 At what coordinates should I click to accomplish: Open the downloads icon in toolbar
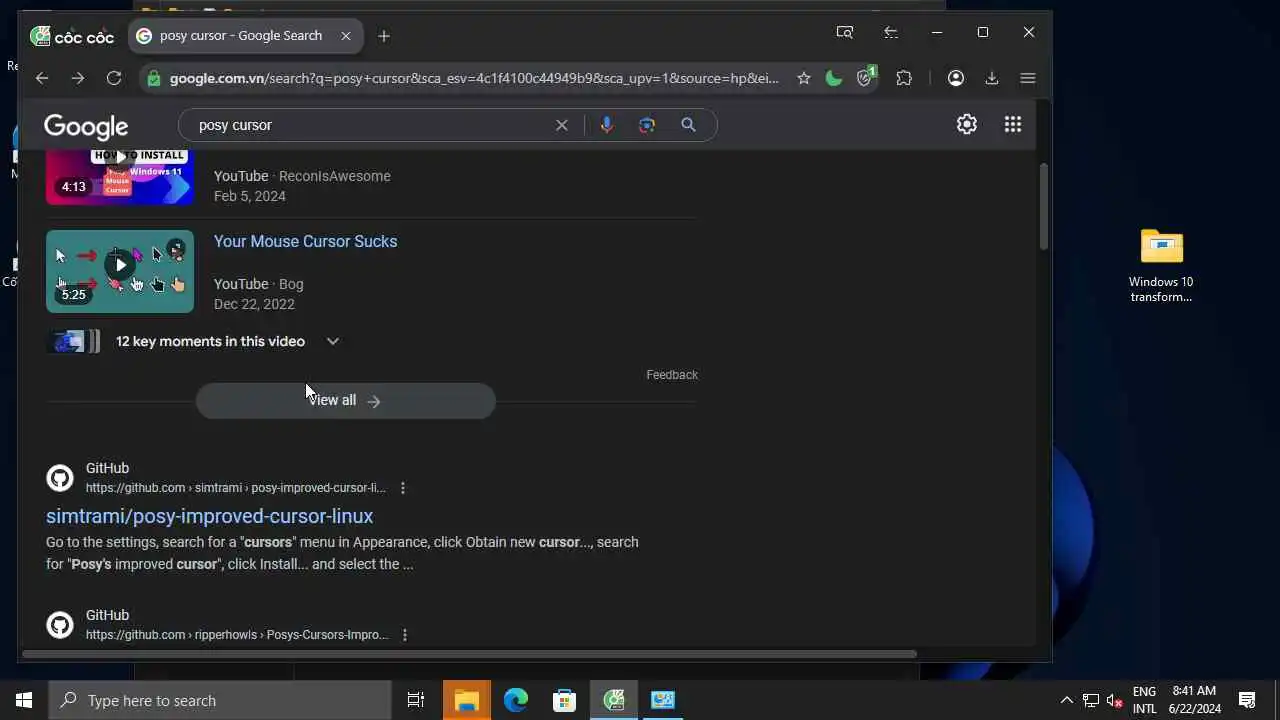(992, 78)
